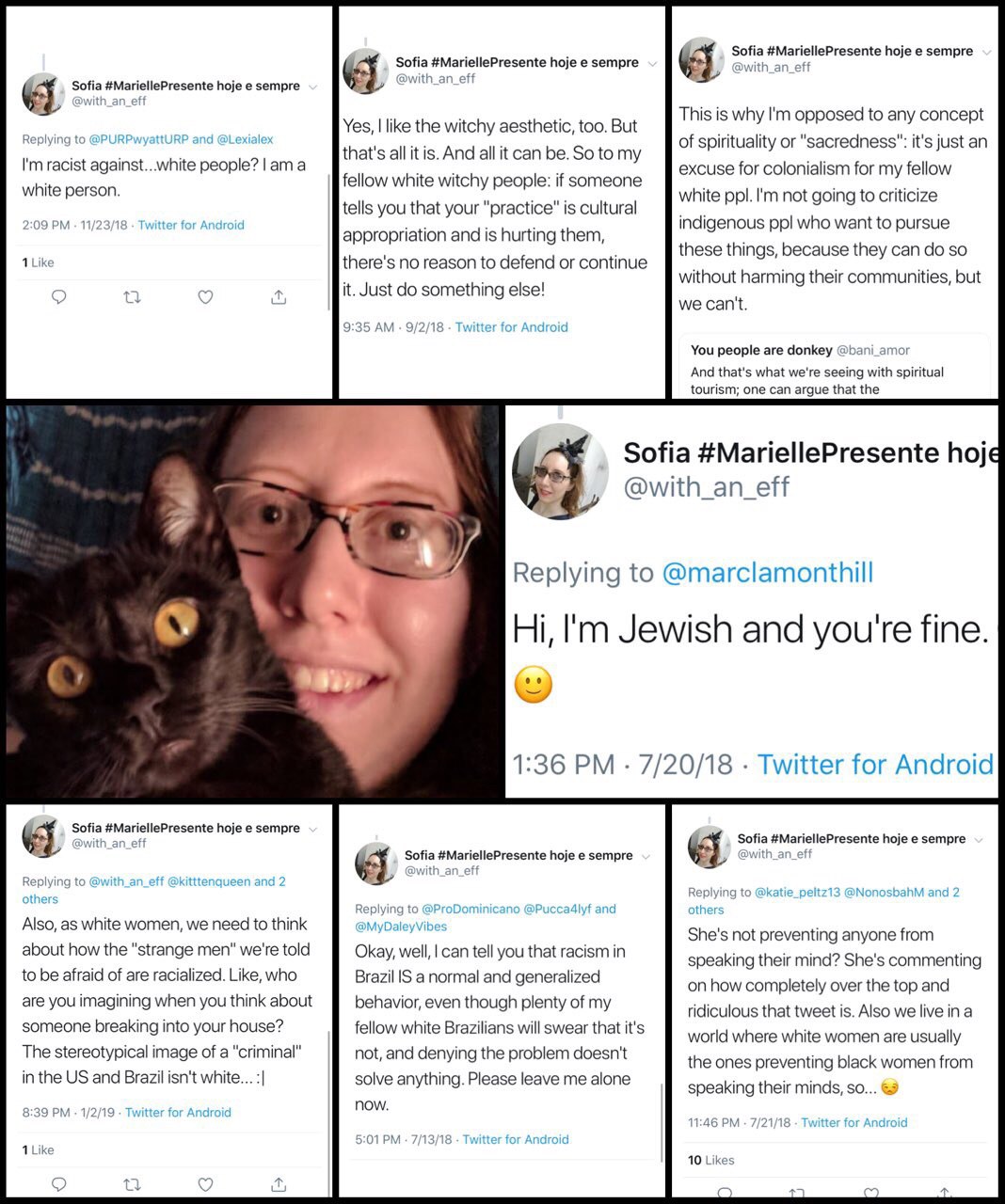1005x1204 pixels.
Task: Retweet the 8:39 PM 1/2/19 tweet
Action: click(x=133, y=1184)
